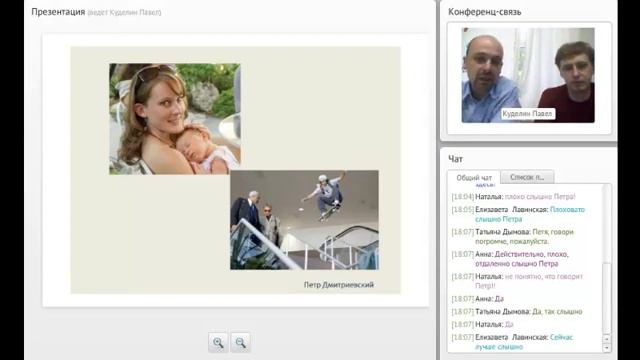Click the Презентация panel title
This screenshot has height=360, width=640.
pyautogui.click(x=58, y=12)
